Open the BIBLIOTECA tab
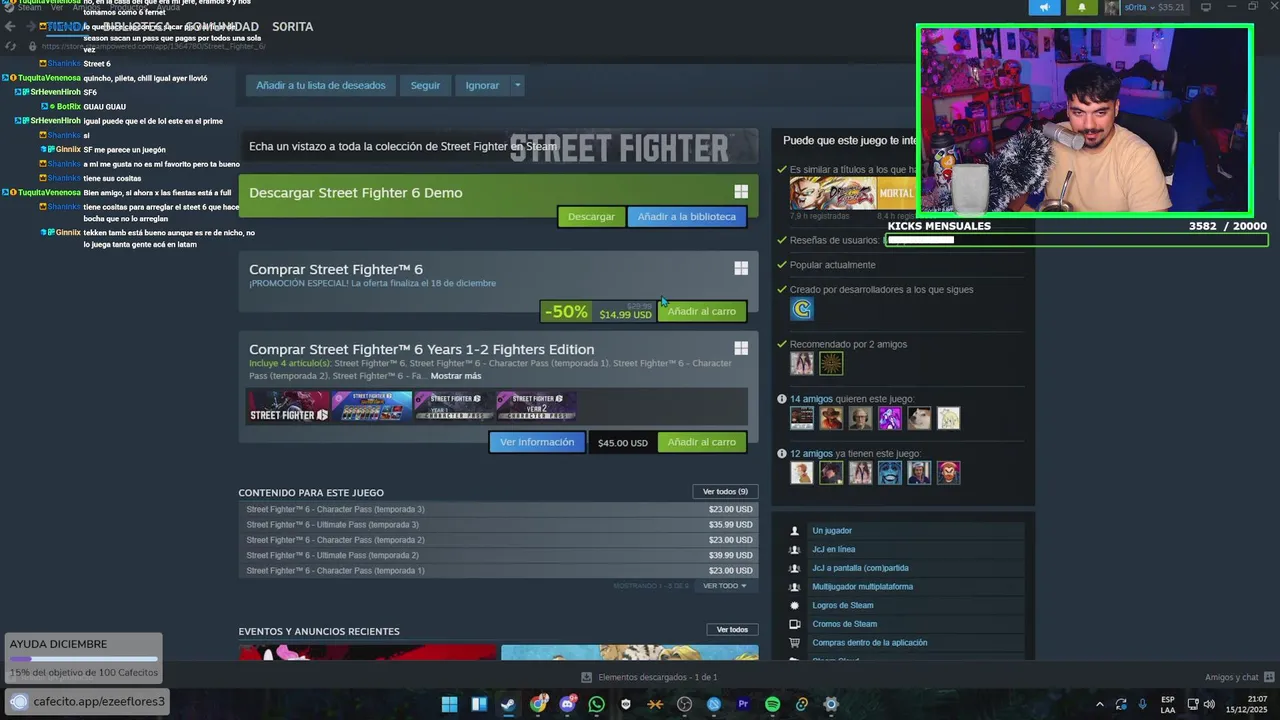Screen dimensions: 1280x720 click(x=137, y=27)
